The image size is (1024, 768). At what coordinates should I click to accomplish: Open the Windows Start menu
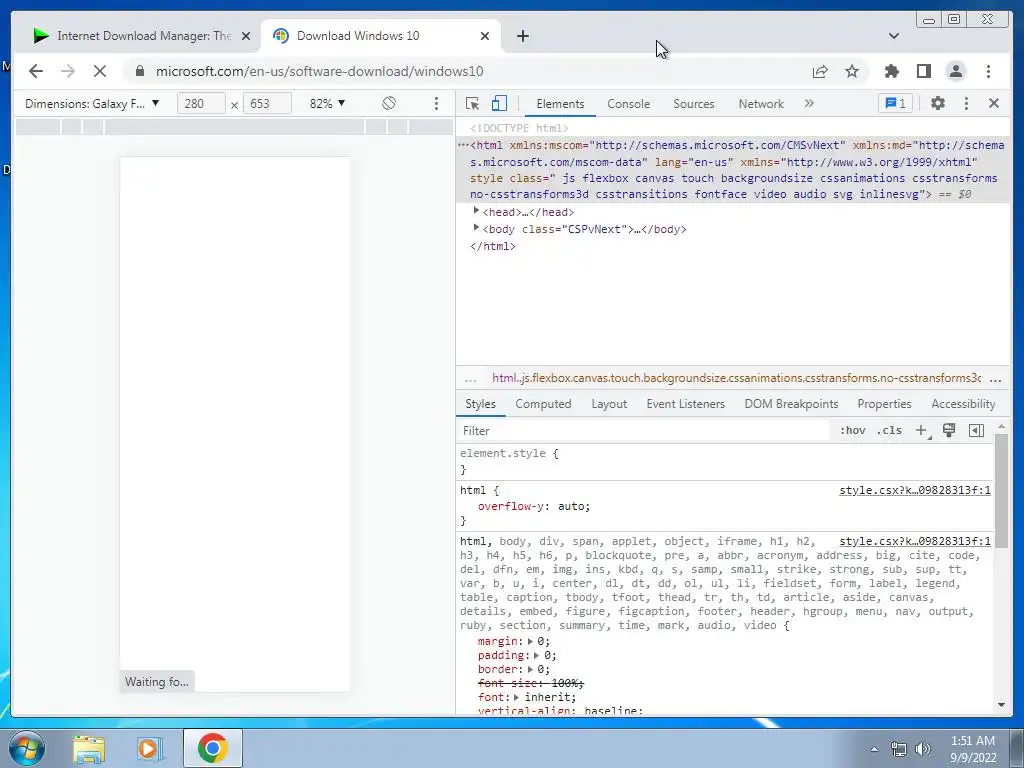27,748
